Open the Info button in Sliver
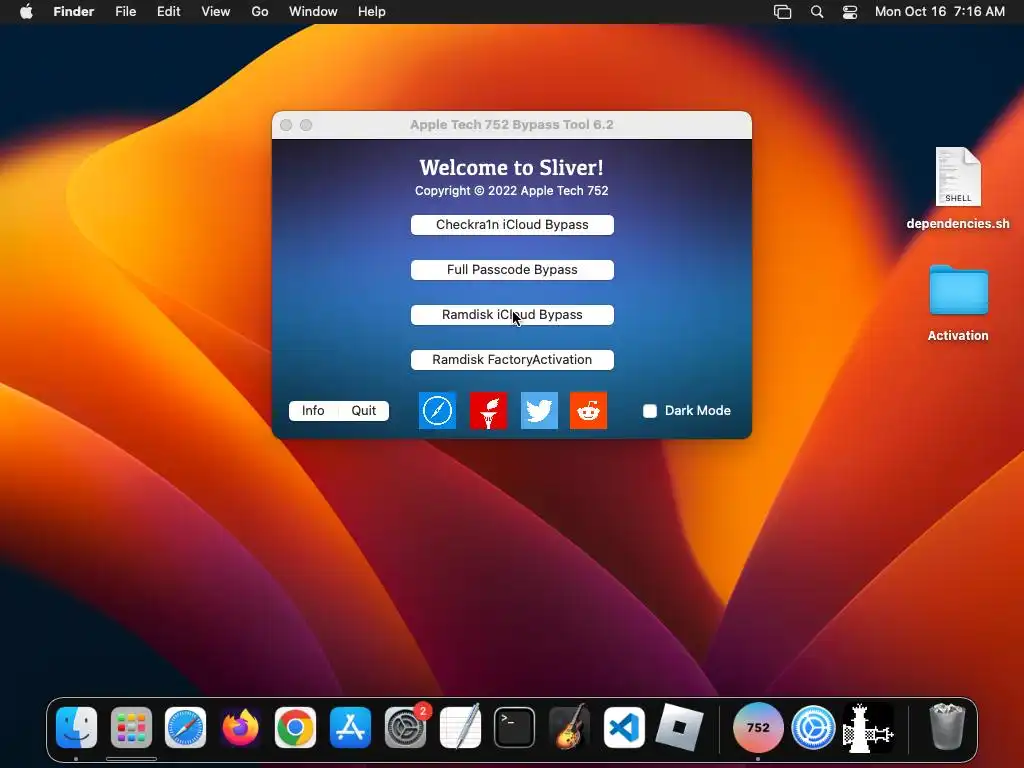 click(313, 411)
